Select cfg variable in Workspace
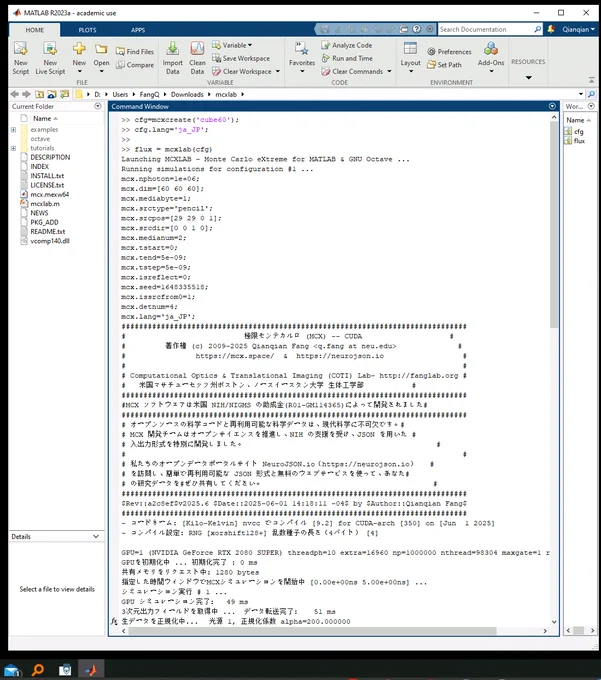 click(x=578, y=131)
